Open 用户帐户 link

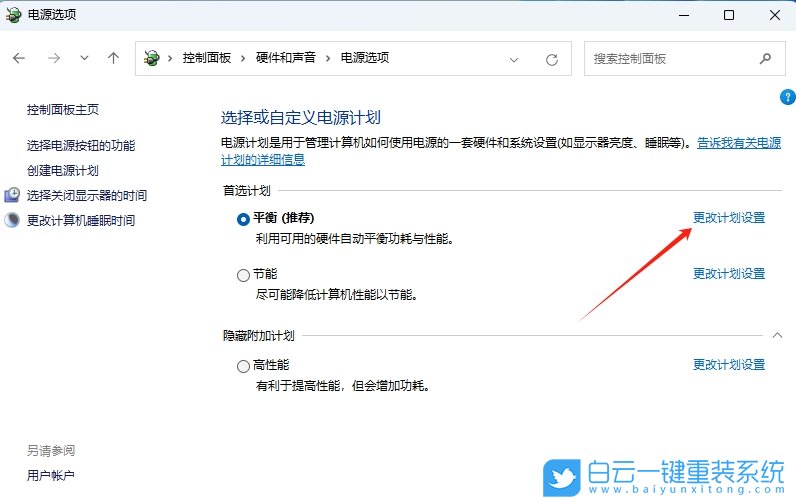click(x=51, y=476)
